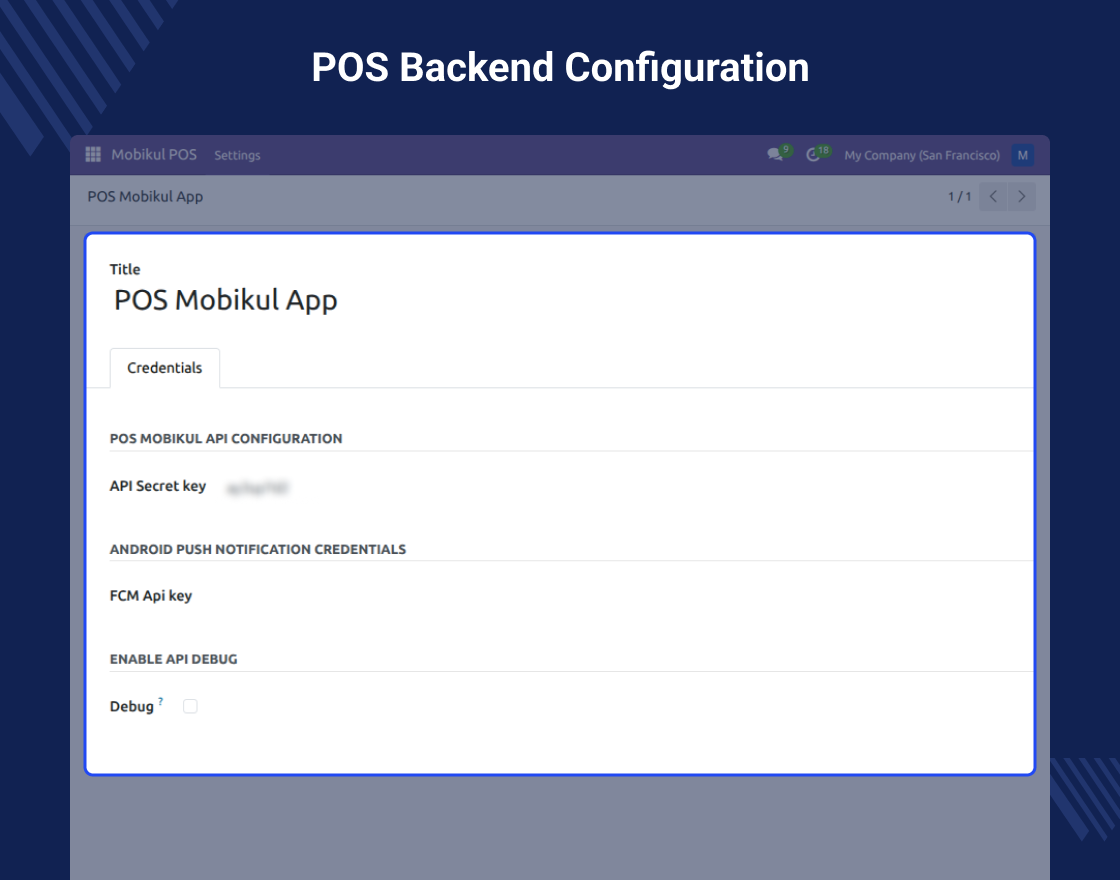Click the Debug help question mark
The height and width of the screenshot is (880, 1120).
coord(161,701)
